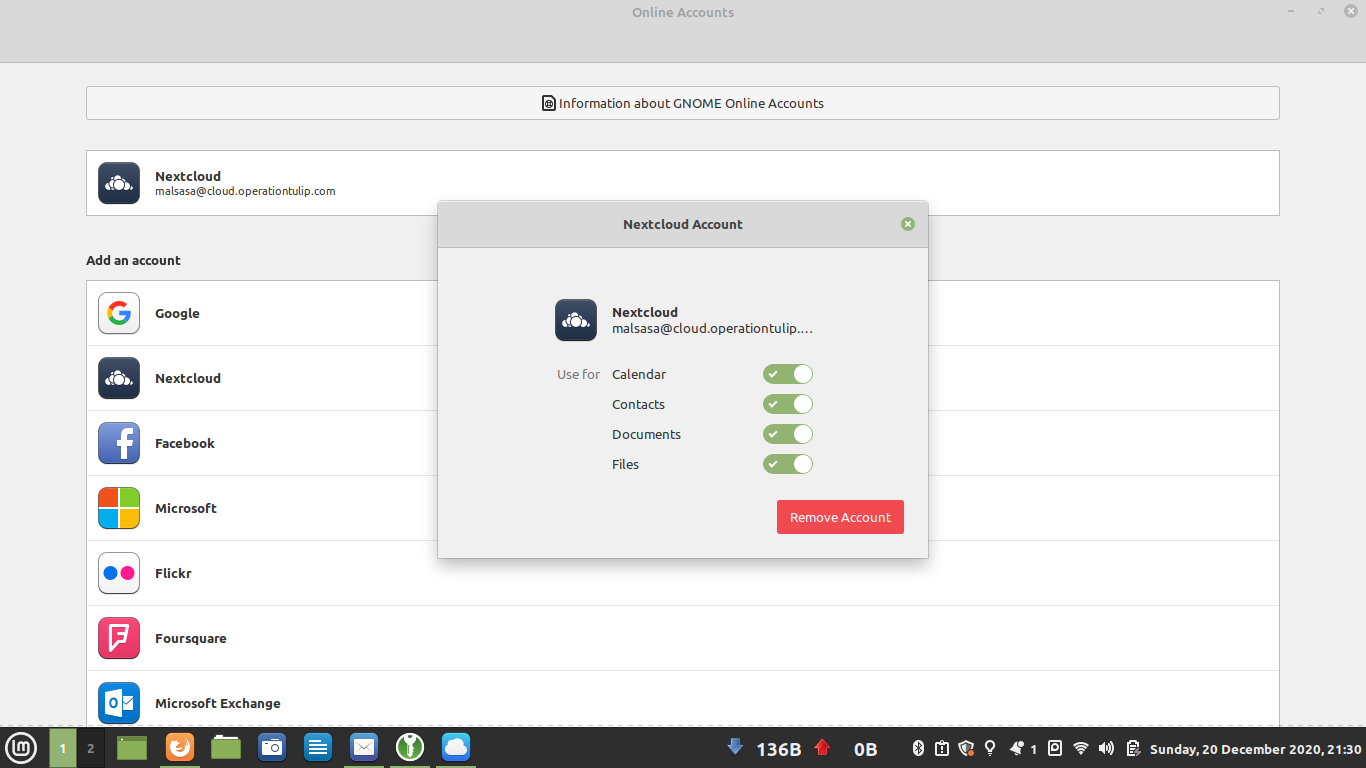Open the blue text editor app in the panel

click(x=318, y=747)
